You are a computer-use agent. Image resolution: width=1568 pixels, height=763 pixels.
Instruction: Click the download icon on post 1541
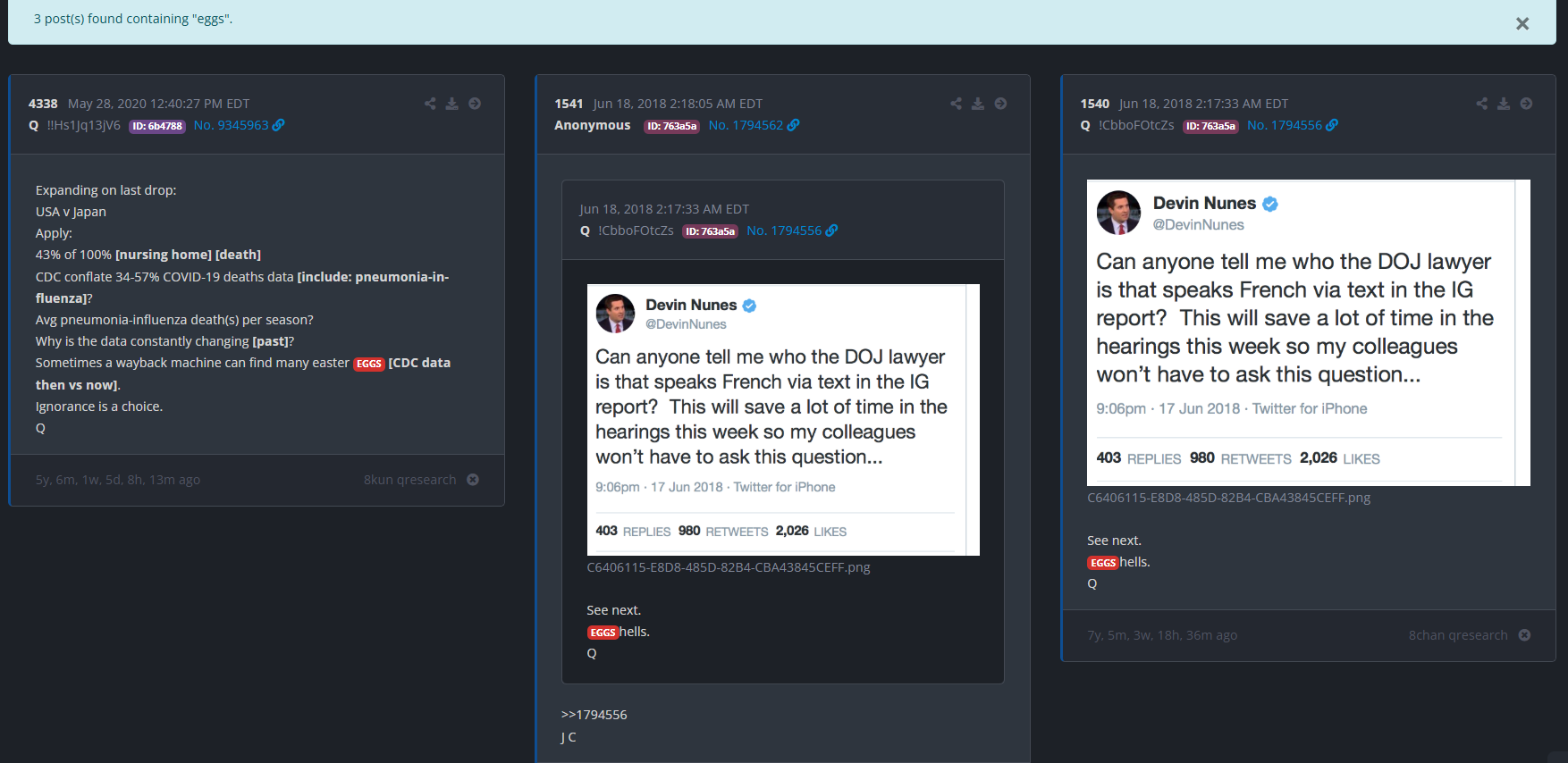pyautogui.click(x=978, y=104)
